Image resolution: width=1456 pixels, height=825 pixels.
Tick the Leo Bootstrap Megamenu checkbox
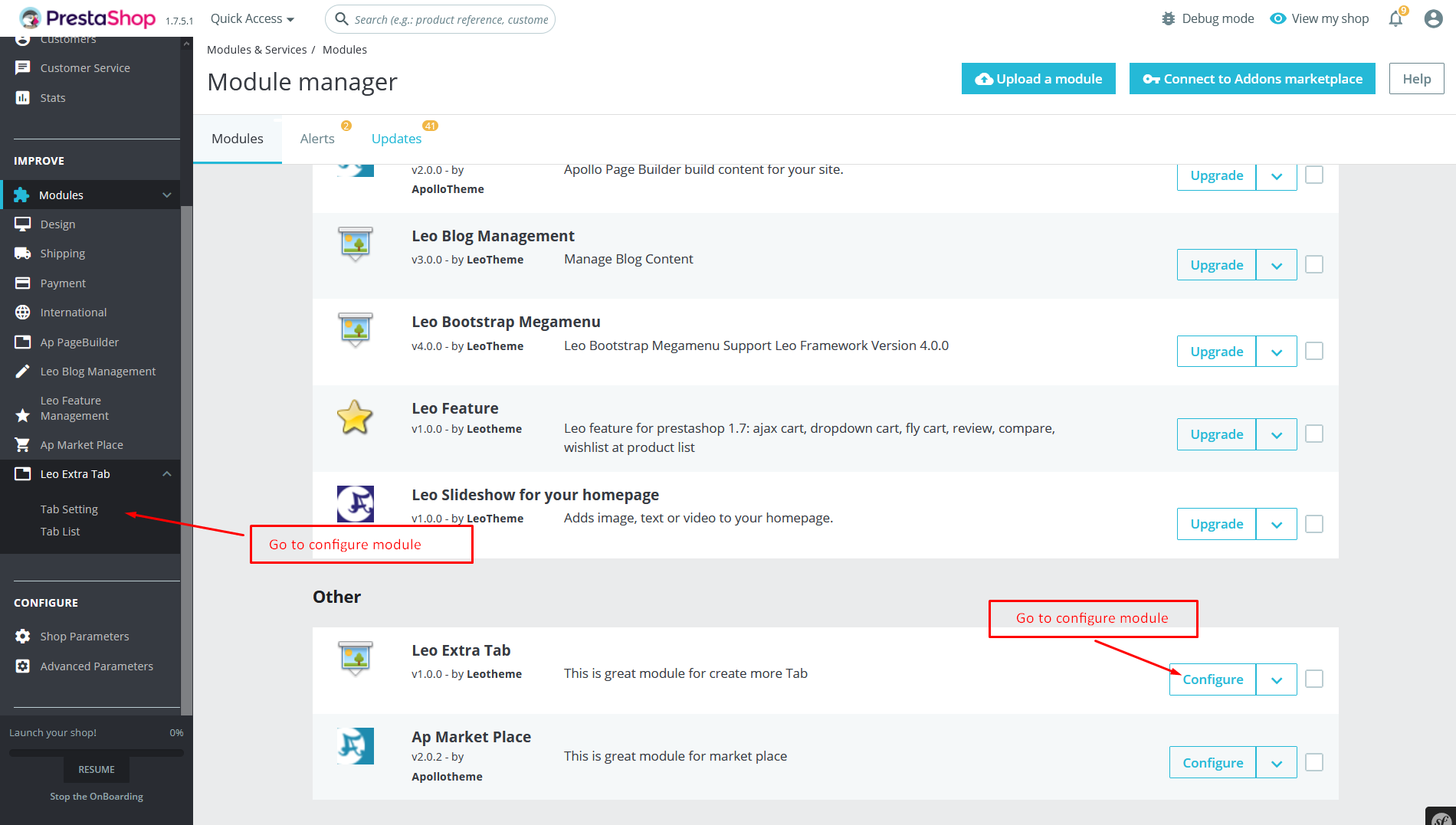point(1314,352)
